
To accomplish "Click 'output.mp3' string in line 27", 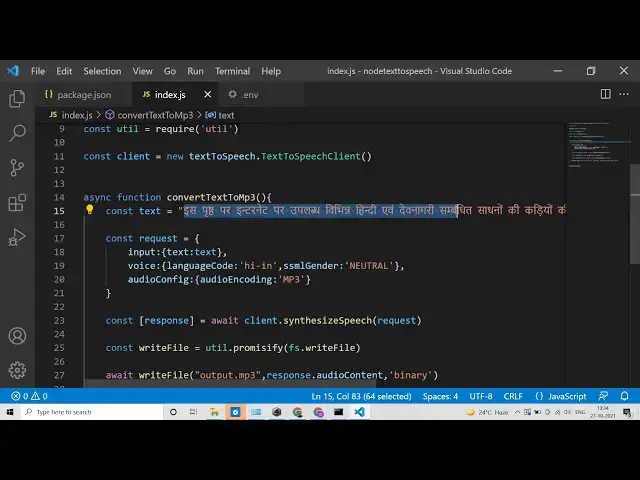I will point(228,375).
